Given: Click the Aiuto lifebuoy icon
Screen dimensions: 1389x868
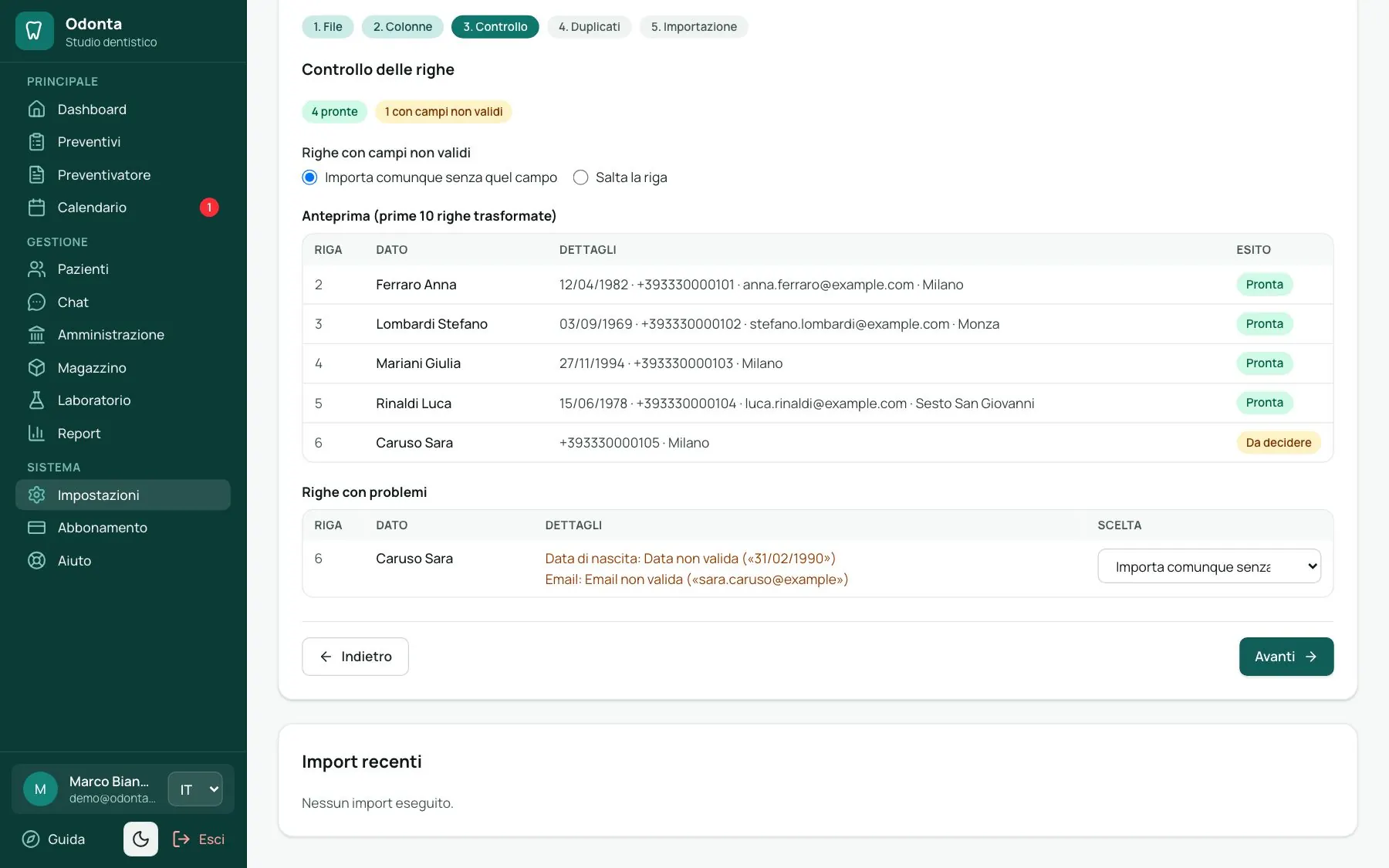Looking at the screenshot, I should coord(36,560).
